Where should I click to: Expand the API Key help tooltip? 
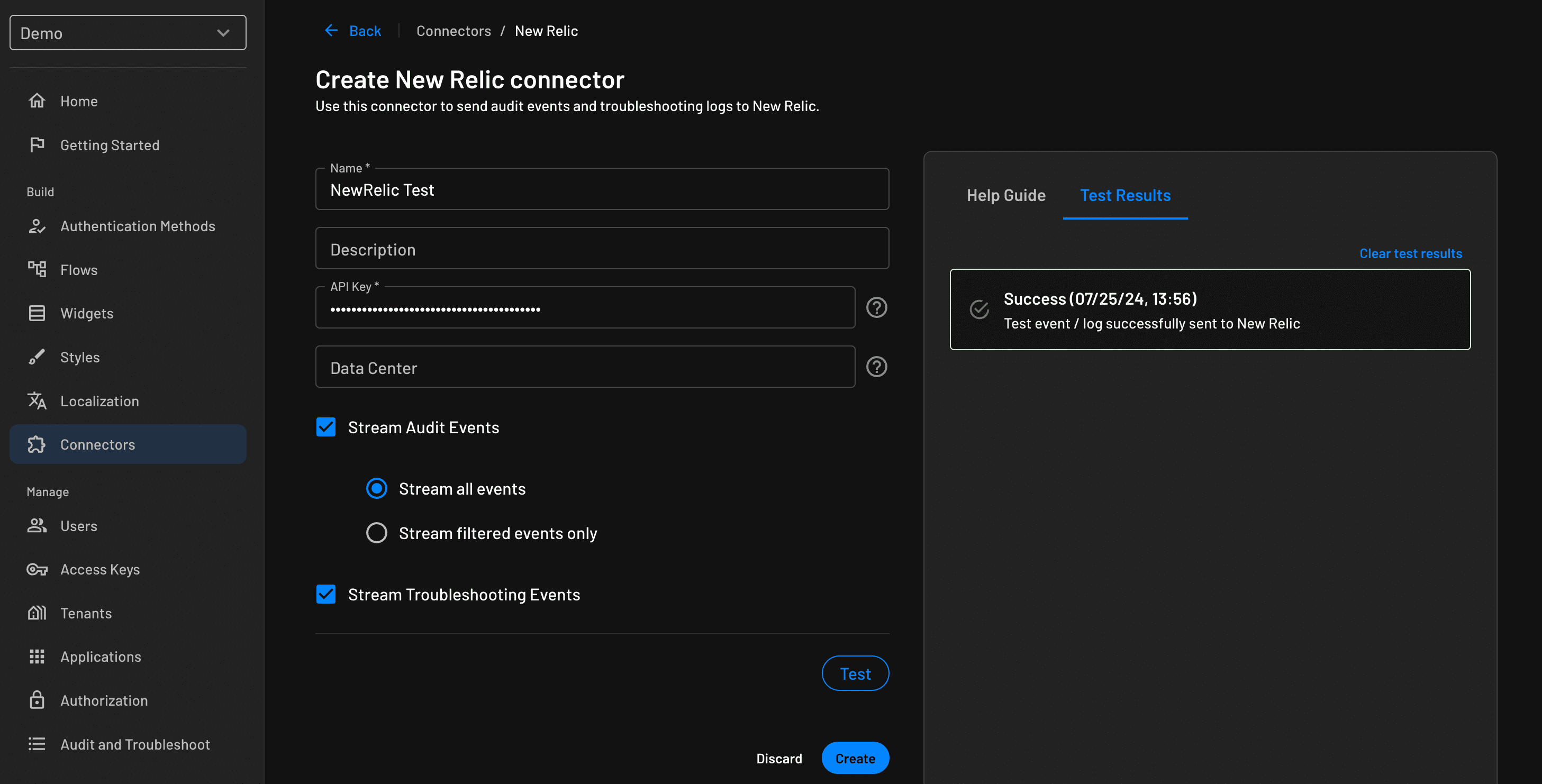(x=876, y=307)
